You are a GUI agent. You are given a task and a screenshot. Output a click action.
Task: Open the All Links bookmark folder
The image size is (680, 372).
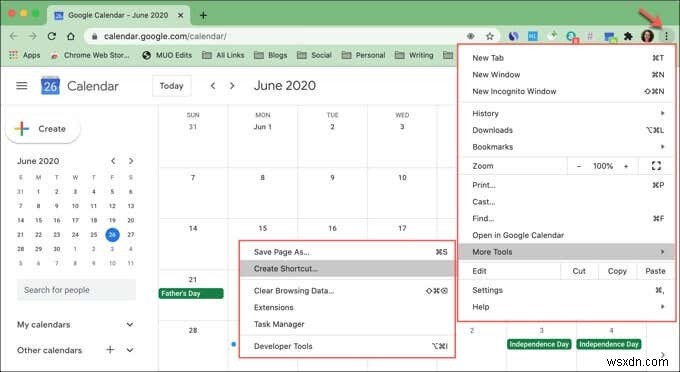point(223,55)
